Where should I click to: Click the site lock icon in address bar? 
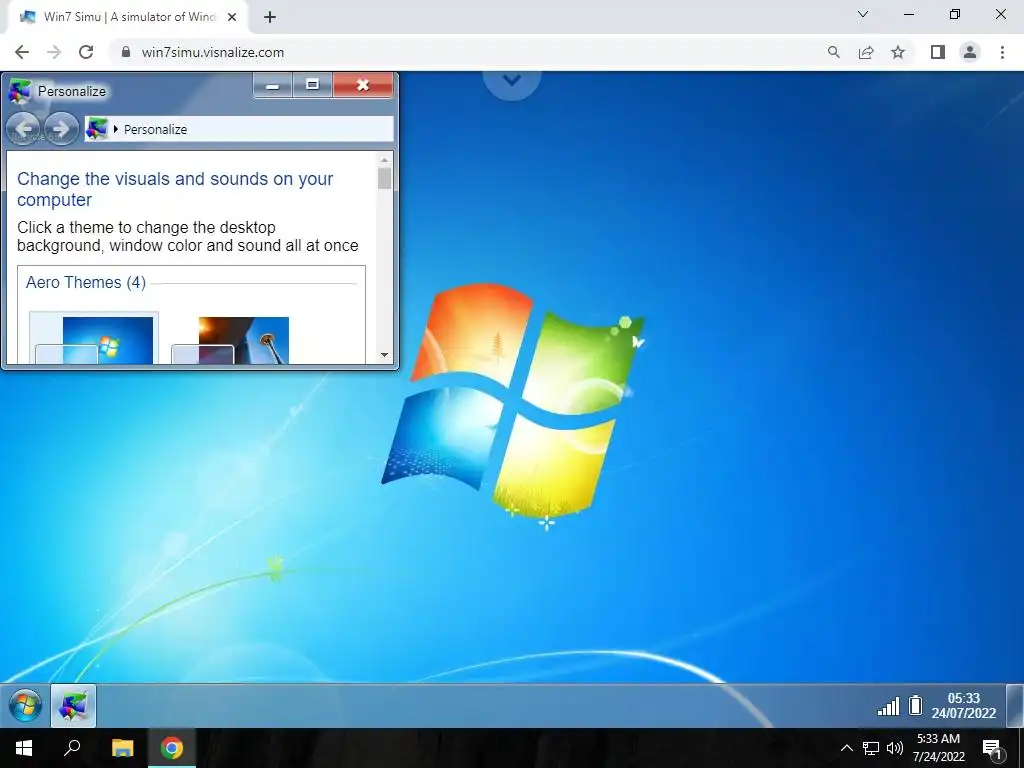tap(126, 52)
